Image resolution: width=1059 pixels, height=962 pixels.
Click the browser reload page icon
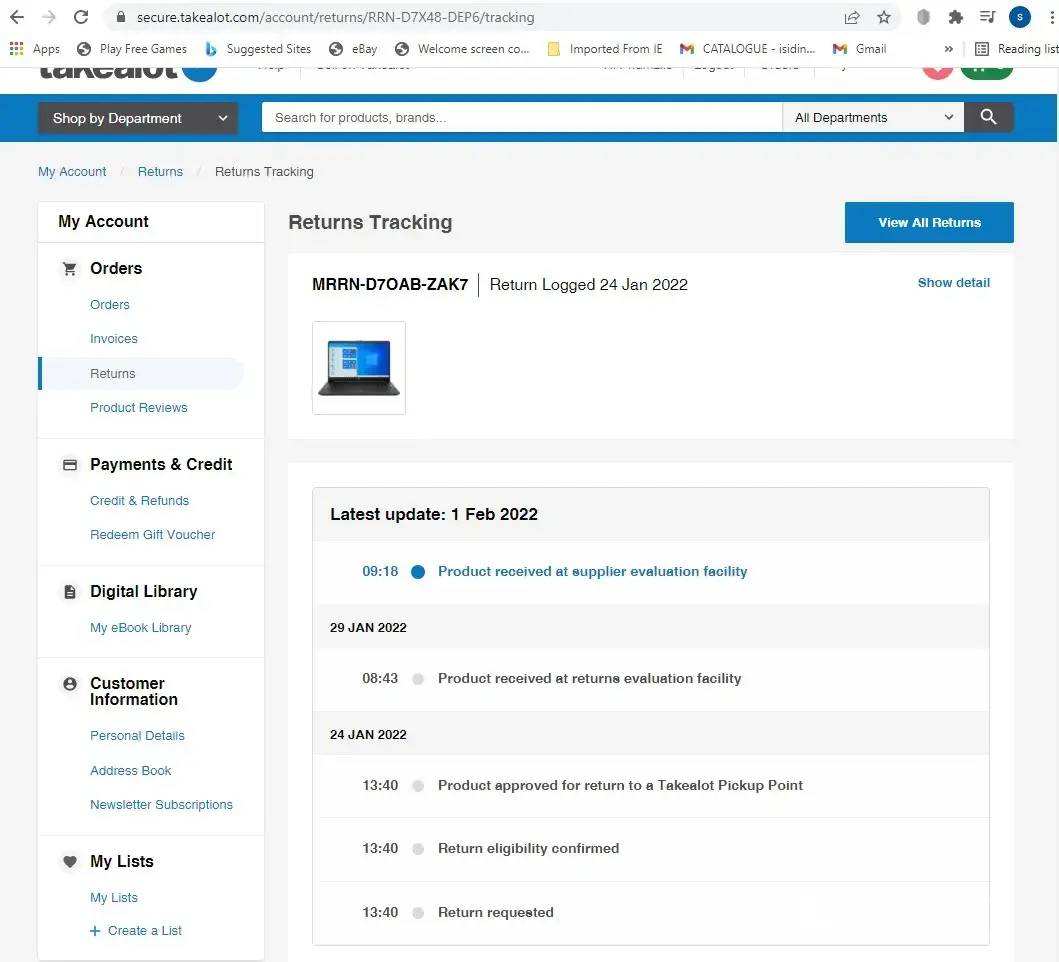tap(82, 17)
